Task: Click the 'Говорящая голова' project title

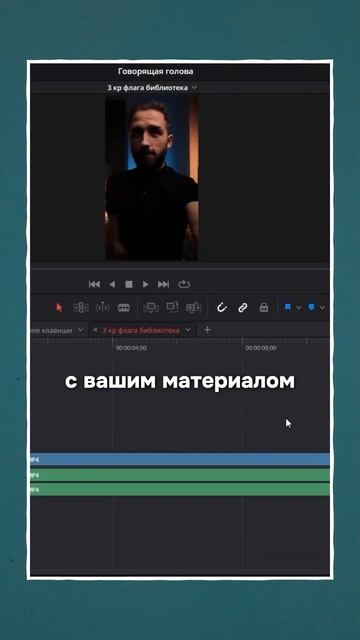Action: coord(156,71)
